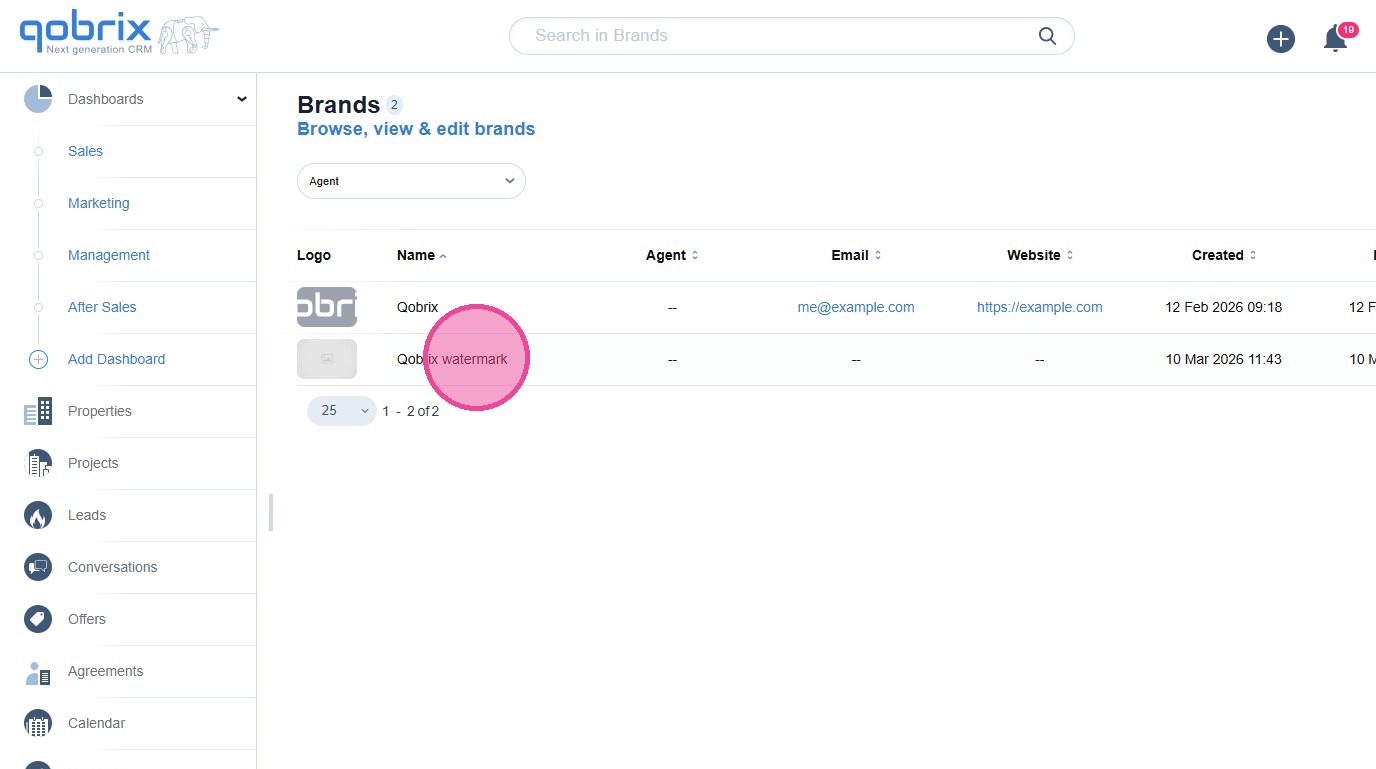Click the Calendar icon in the sidebar
This screenshot has width=1376, height=769.
coord(38,723)
